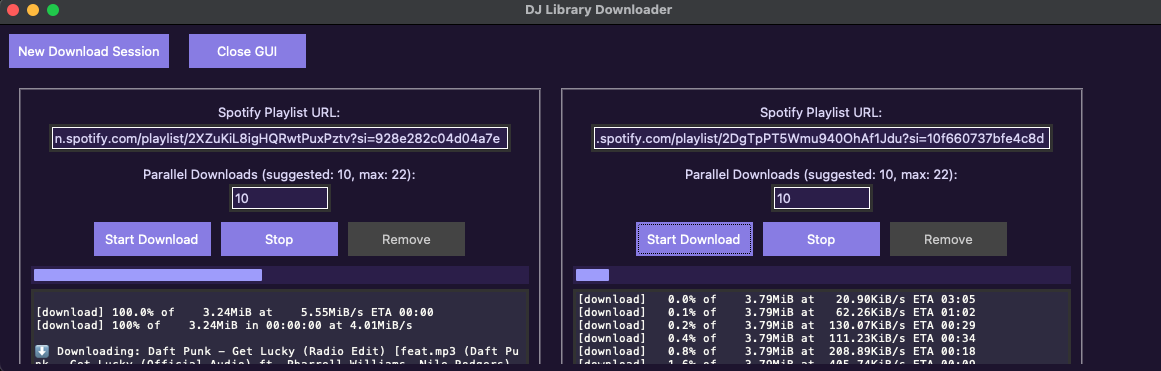Focus the right Spotify Playlist URL field
The image size is (1161, 371).
[822, 138]
